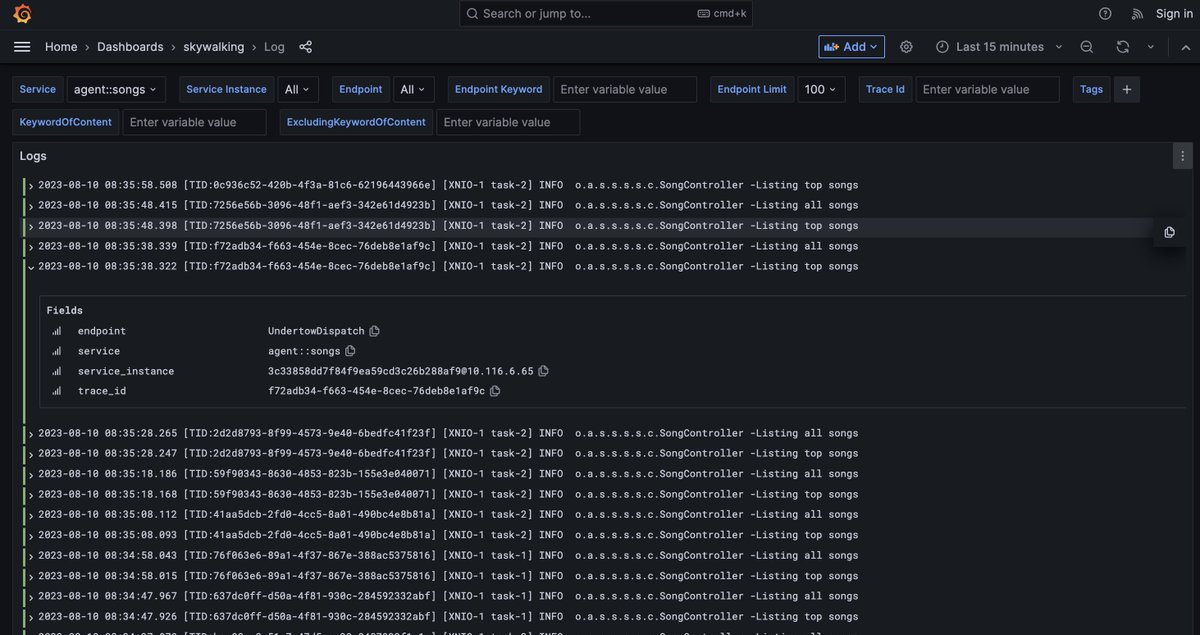
Task: Expand the 08:35:28.265 log row
Action: 31,434
